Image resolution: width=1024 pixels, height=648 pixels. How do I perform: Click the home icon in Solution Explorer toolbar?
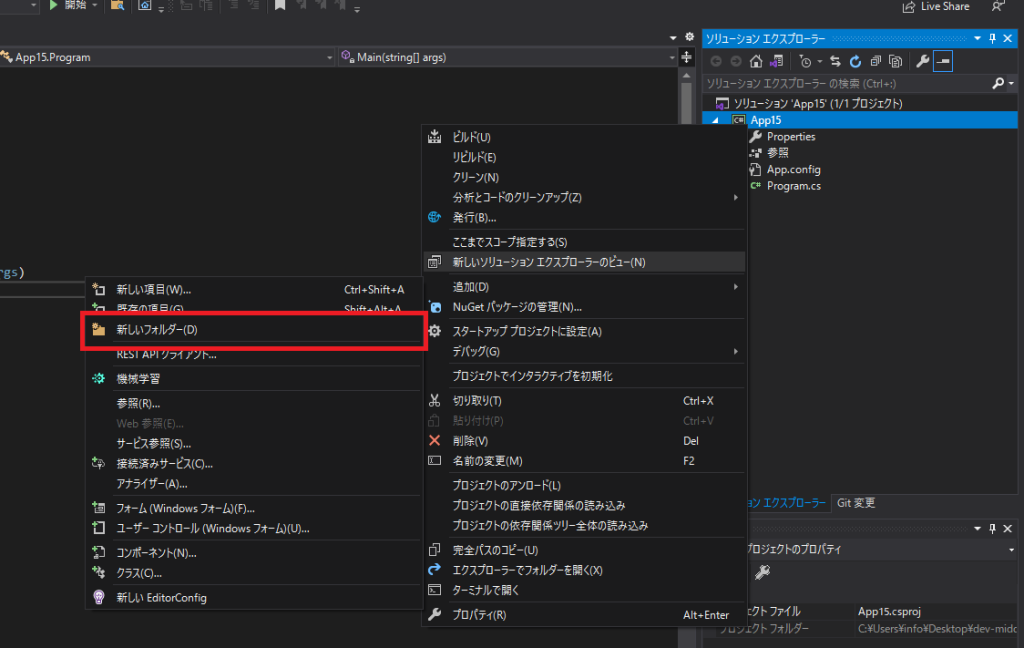[756, 62]
